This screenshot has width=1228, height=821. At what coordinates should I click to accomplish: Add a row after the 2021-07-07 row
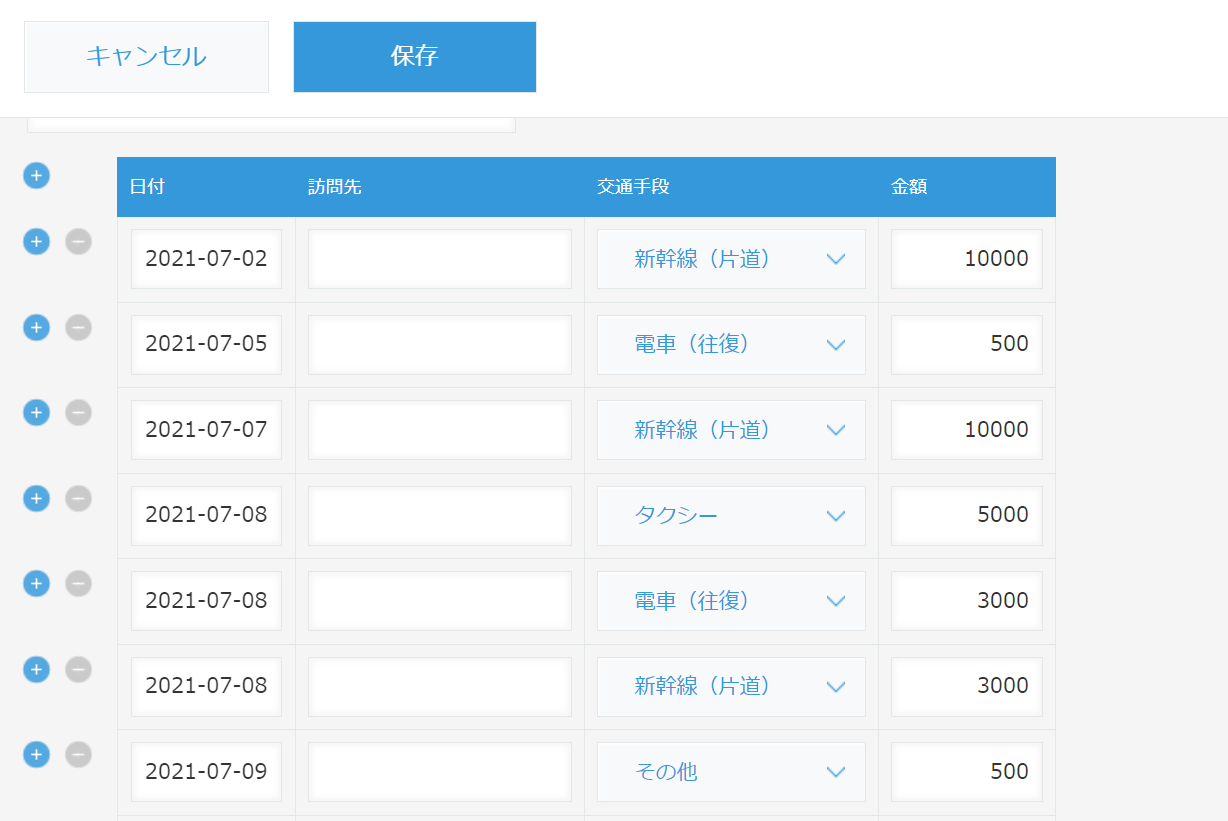36,412
